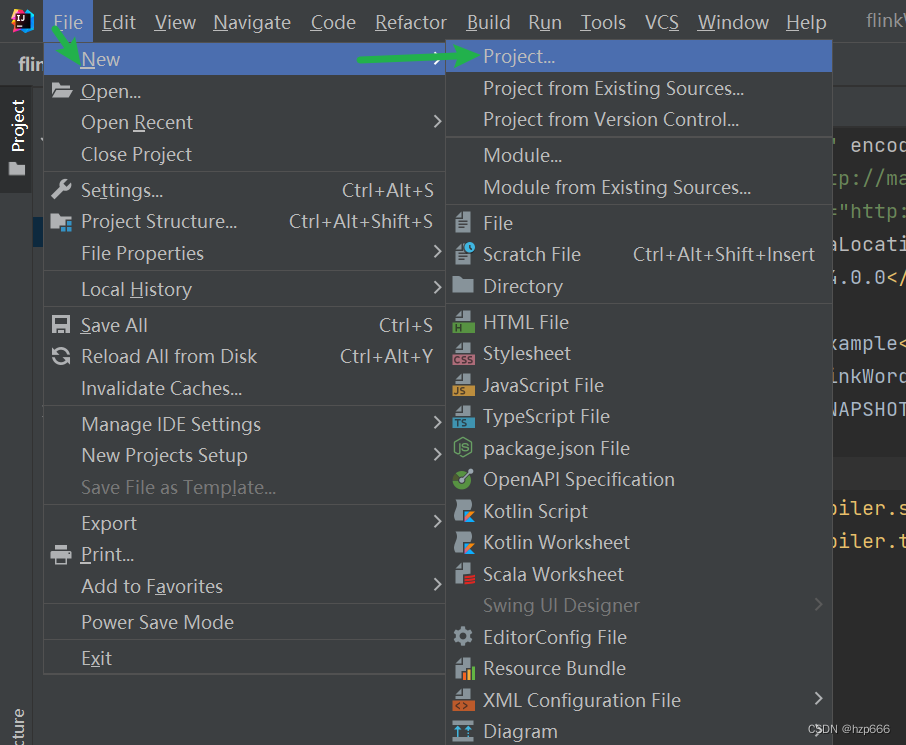Choose Invalidate Caches... menu entry
This screenshot has height=745, width=906.
pyautogui.click(x=161, y=388)
